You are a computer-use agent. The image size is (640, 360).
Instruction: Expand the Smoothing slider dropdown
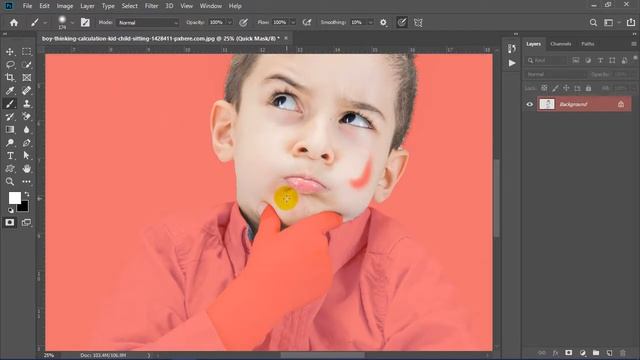[x=370, y=22]
